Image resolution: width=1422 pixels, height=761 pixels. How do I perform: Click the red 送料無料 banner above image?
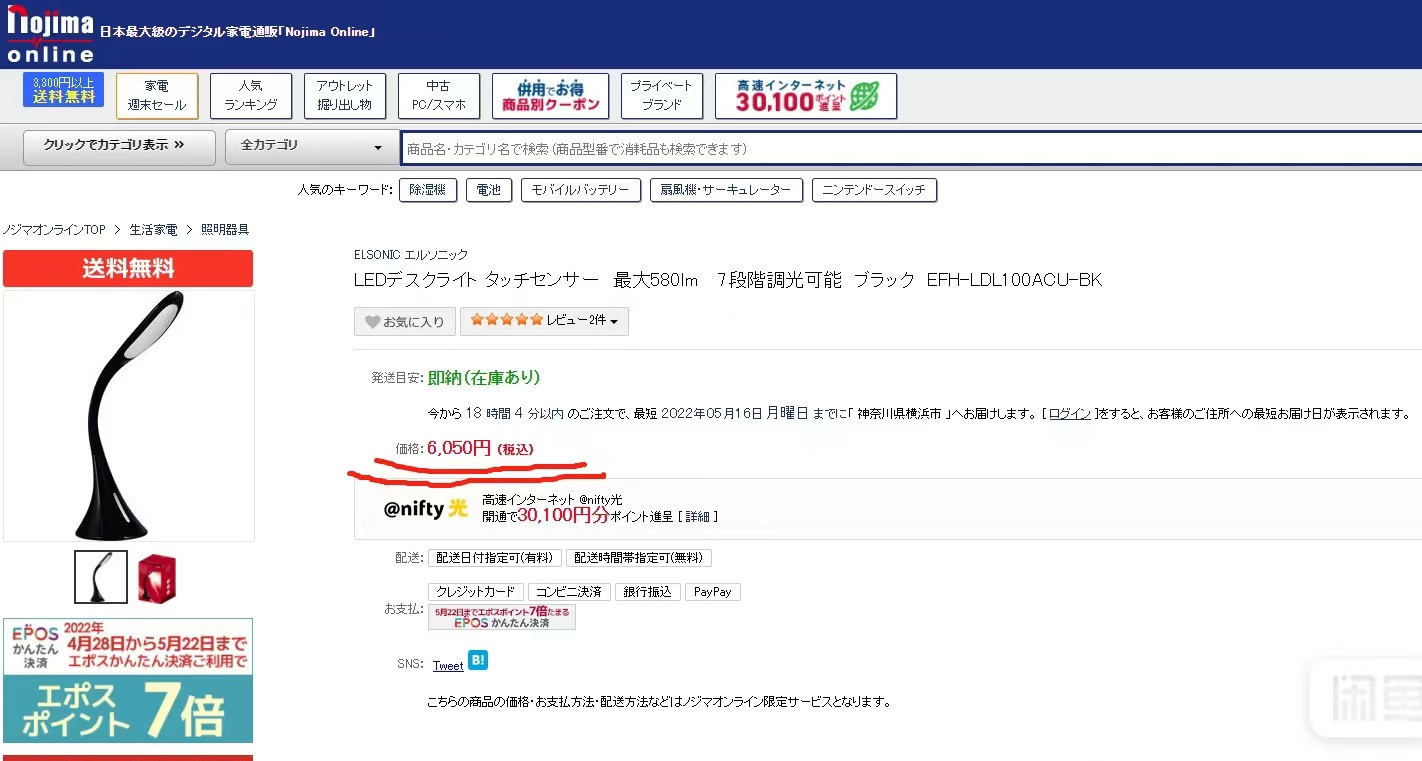[x=128, y=269]
